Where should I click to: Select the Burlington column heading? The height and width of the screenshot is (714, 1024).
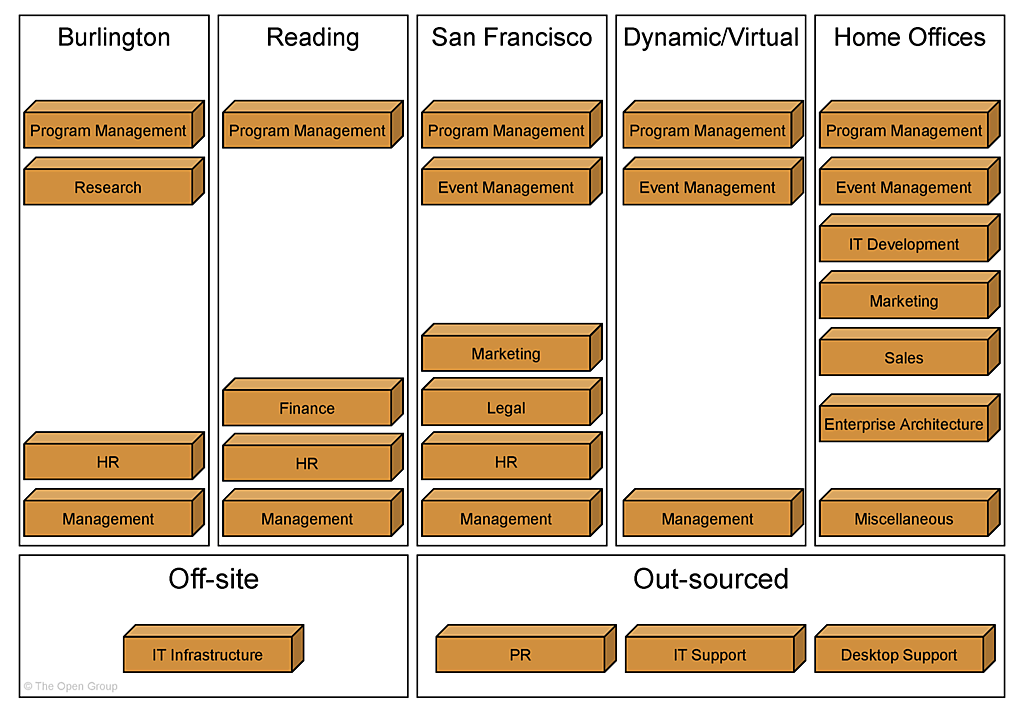click(x=114, y=38)
